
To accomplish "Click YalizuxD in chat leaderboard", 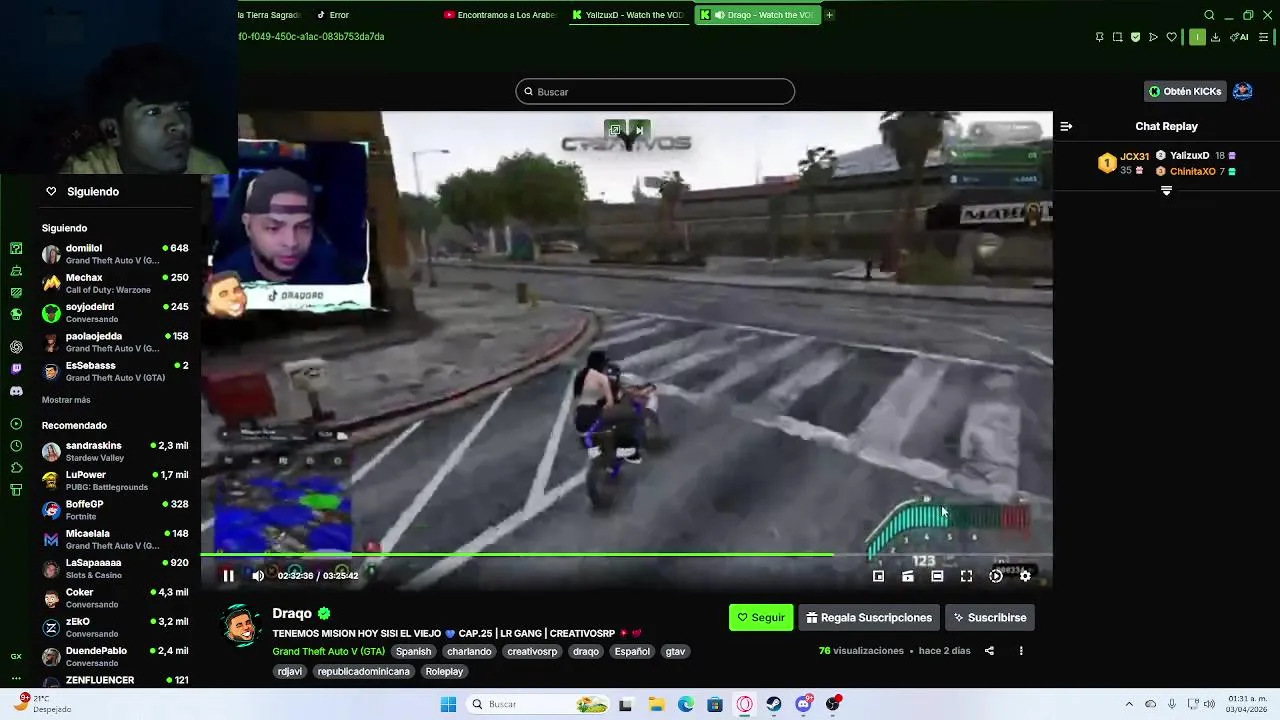I will point(1190,156).
